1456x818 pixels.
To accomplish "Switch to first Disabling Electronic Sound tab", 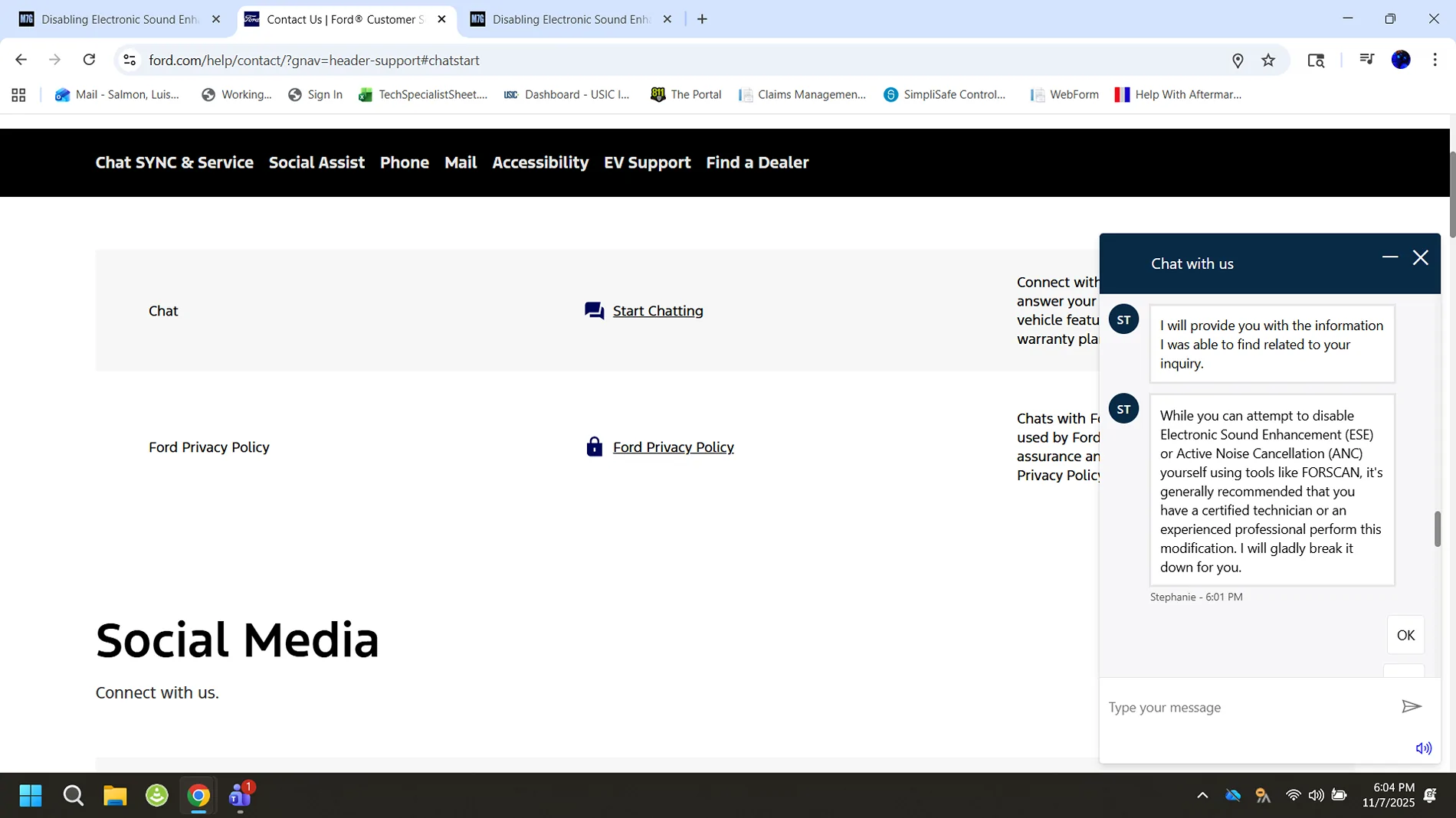I will point(120,19).
